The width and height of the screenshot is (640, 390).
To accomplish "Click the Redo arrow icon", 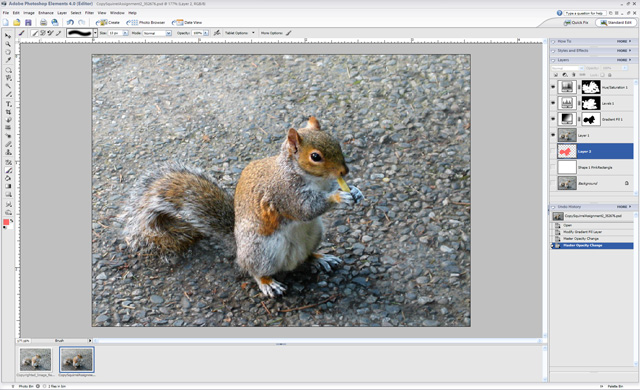I will 82,22.
